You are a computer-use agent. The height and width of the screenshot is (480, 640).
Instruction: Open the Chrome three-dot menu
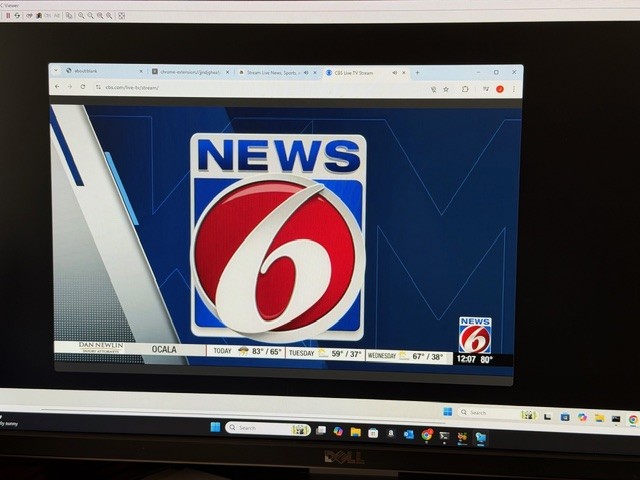pos(514,89)
